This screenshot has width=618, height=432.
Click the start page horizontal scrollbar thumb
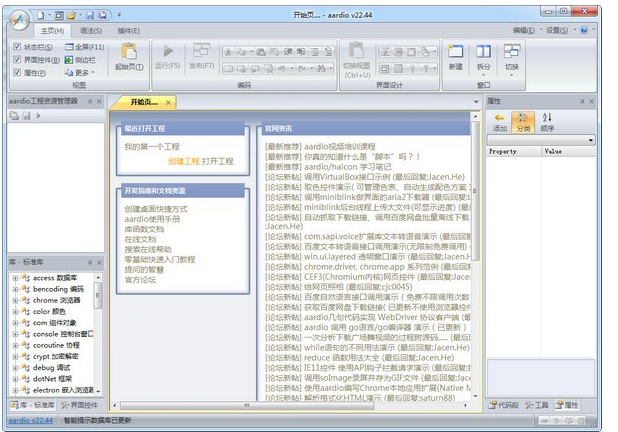click(x=247, y=405)
